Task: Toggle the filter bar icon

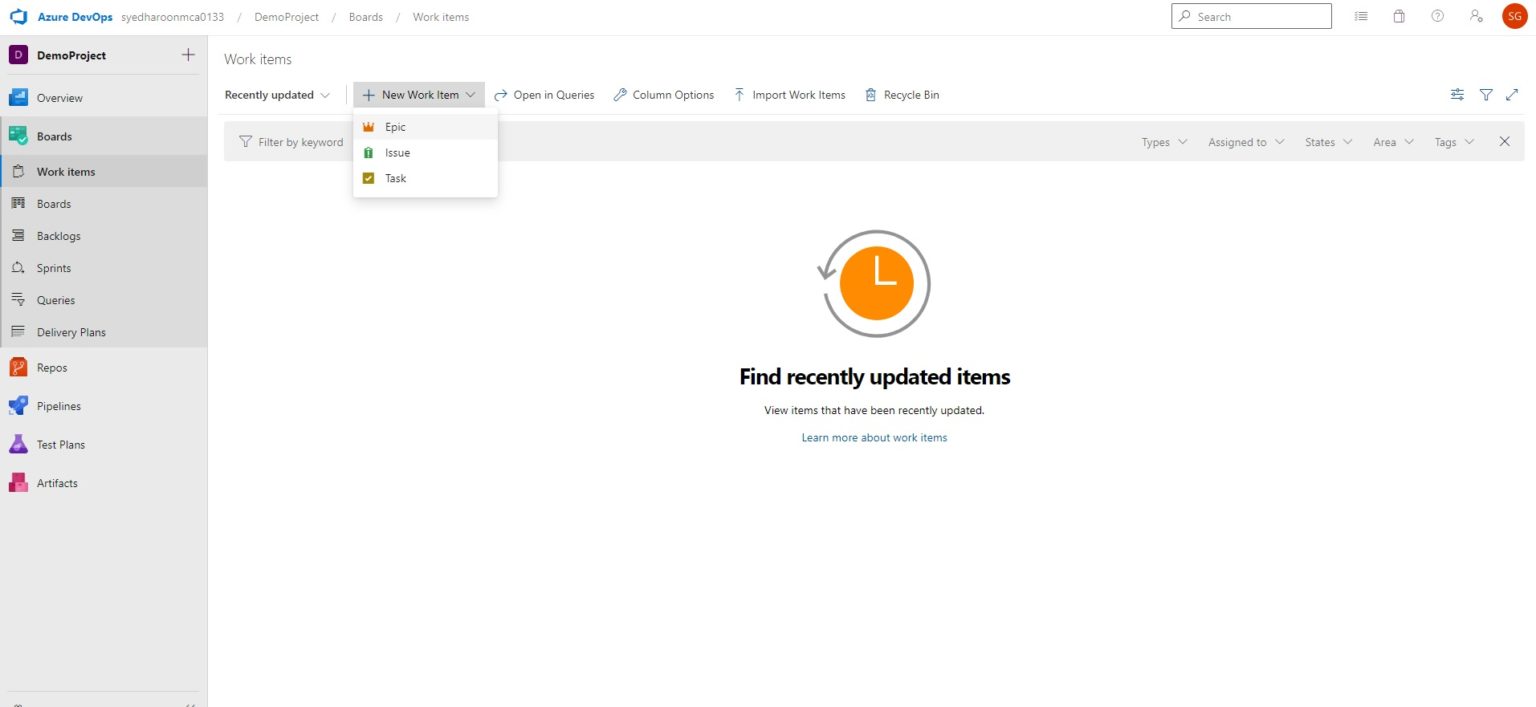Action: tap(1486, 94)
